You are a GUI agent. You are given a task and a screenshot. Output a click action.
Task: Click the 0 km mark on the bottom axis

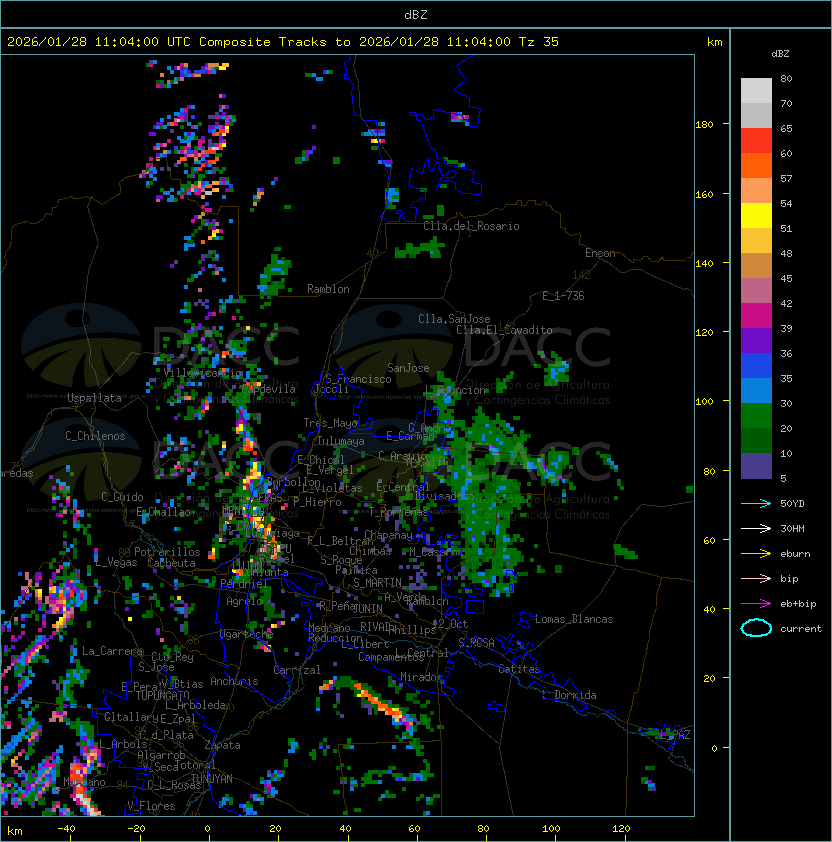tap(207, 829)
